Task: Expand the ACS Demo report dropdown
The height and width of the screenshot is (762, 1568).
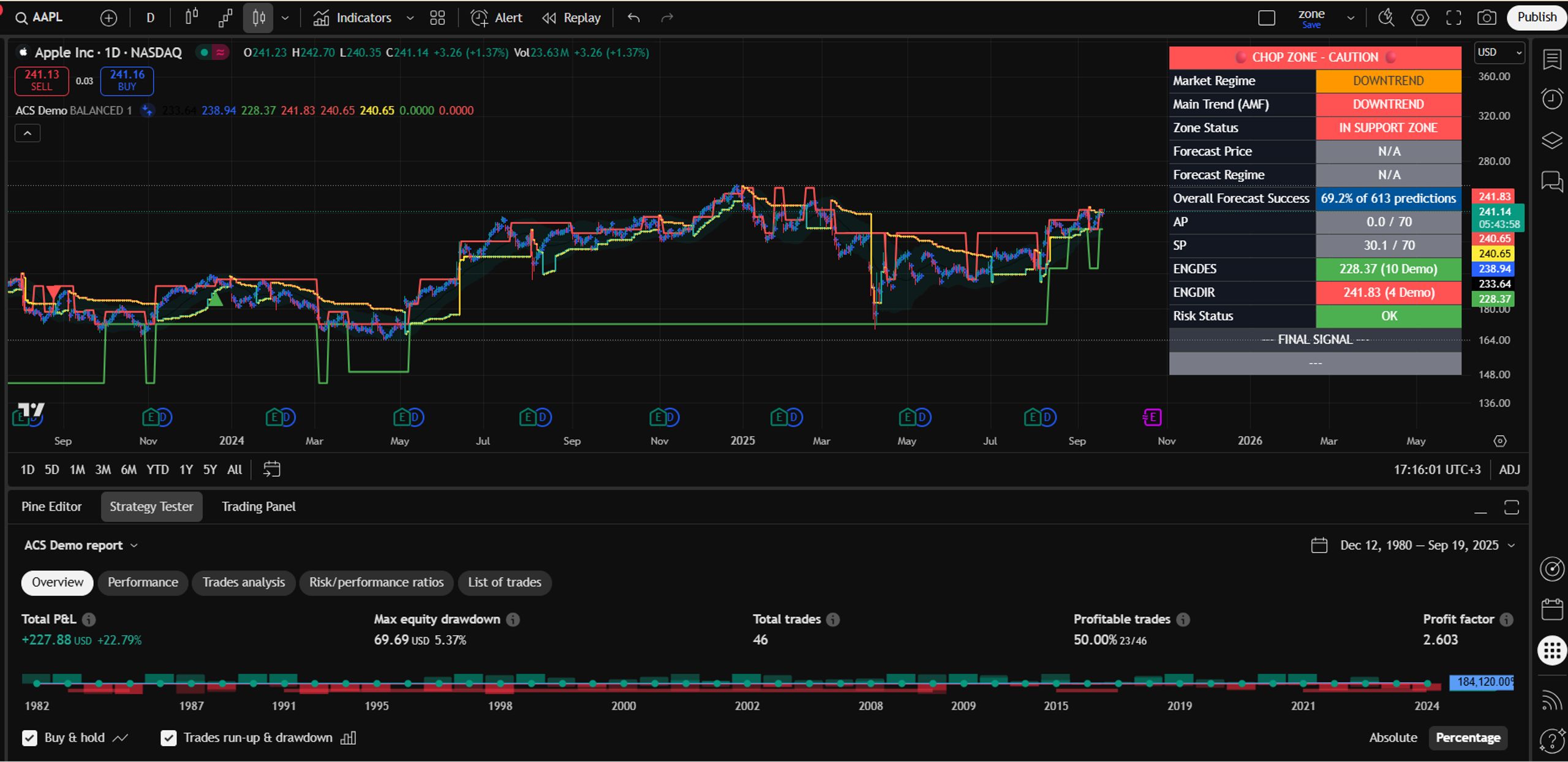Action: pyautogui.click(x=81, y=545)
